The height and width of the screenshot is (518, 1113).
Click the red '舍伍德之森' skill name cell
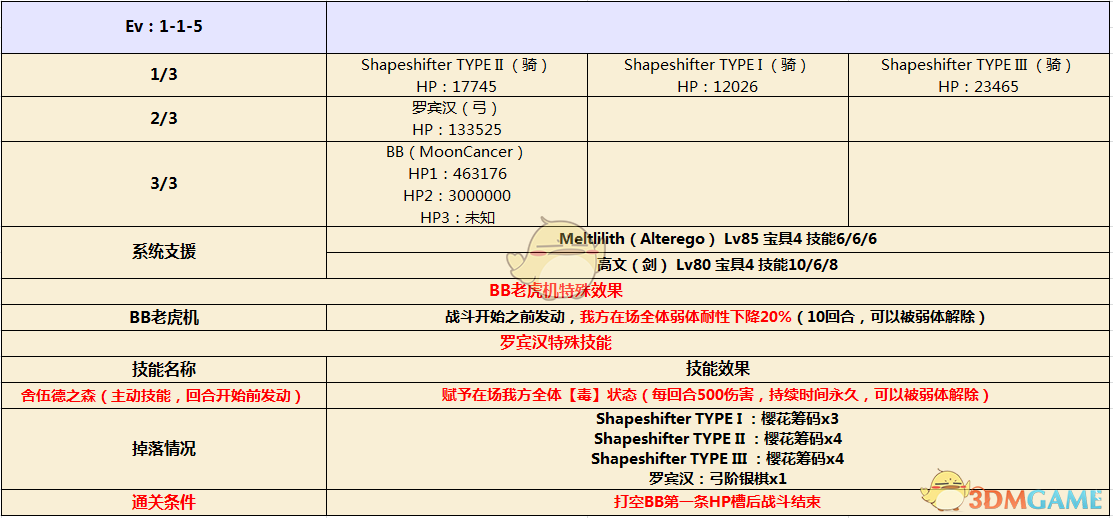164,395
